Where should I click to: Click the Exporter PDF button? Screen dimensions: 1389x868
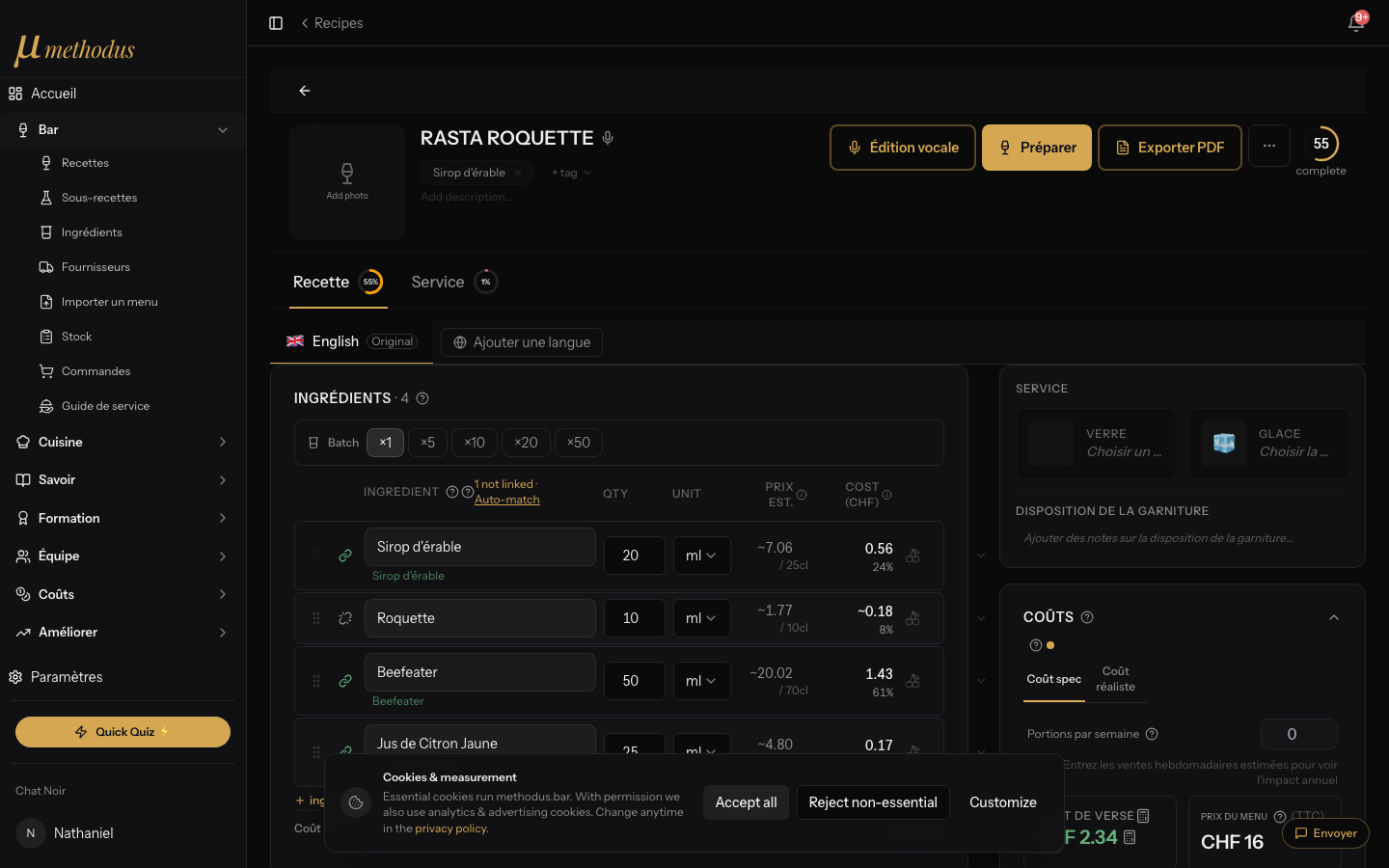[x=1170, y=148]
